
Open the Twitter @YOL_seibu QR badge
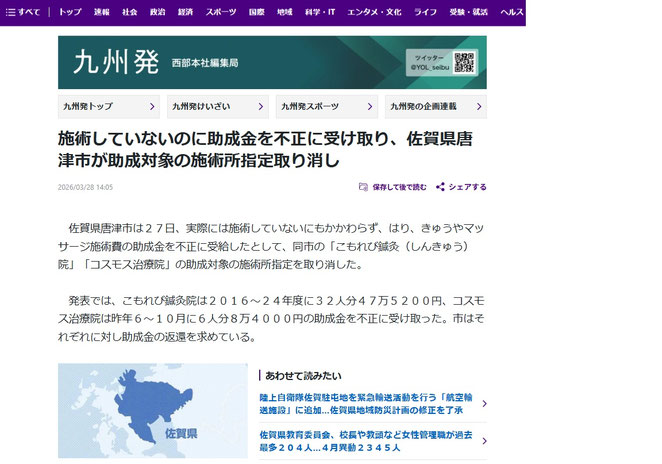point(442,62)
